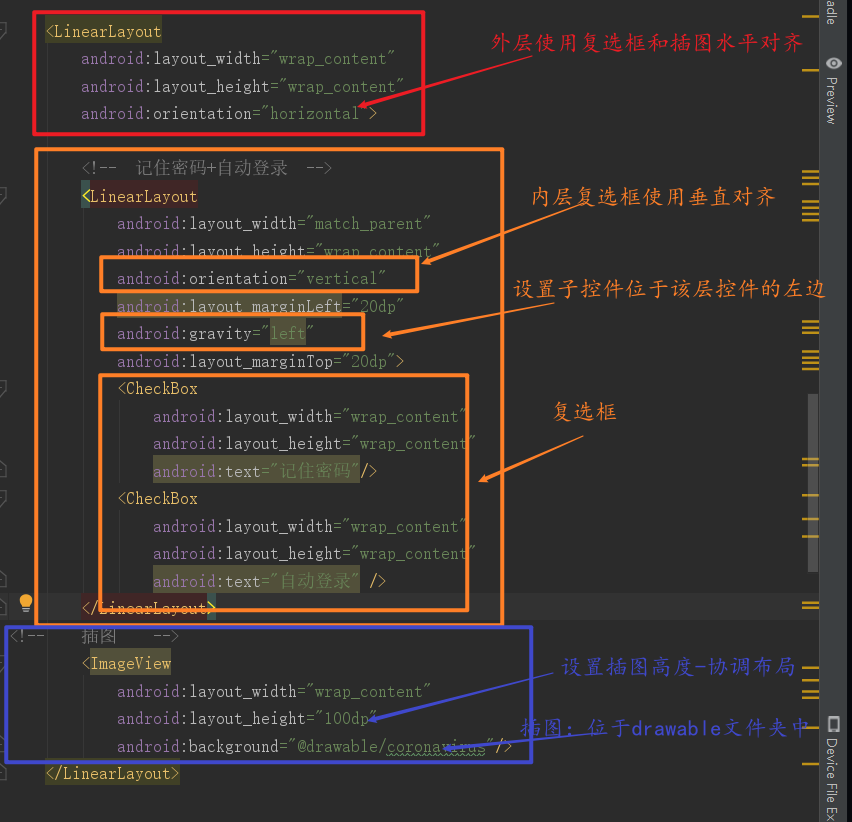Click the text value "记住密码"

[315, 471]
